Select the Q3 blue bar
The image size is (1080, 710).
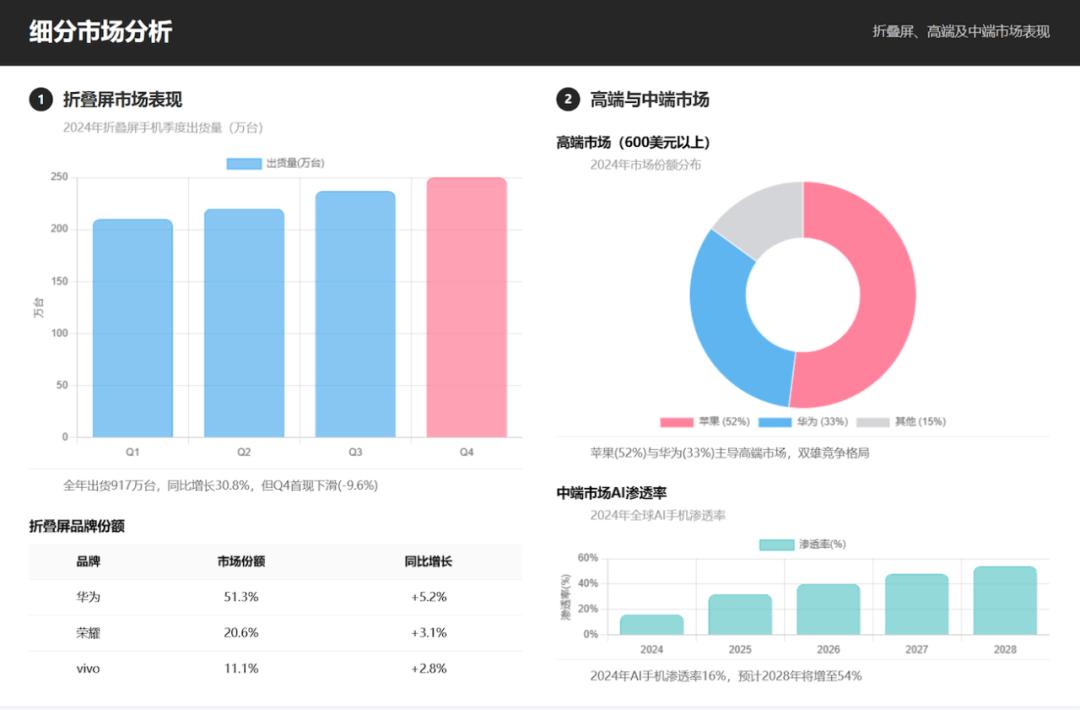pos(355,314)
